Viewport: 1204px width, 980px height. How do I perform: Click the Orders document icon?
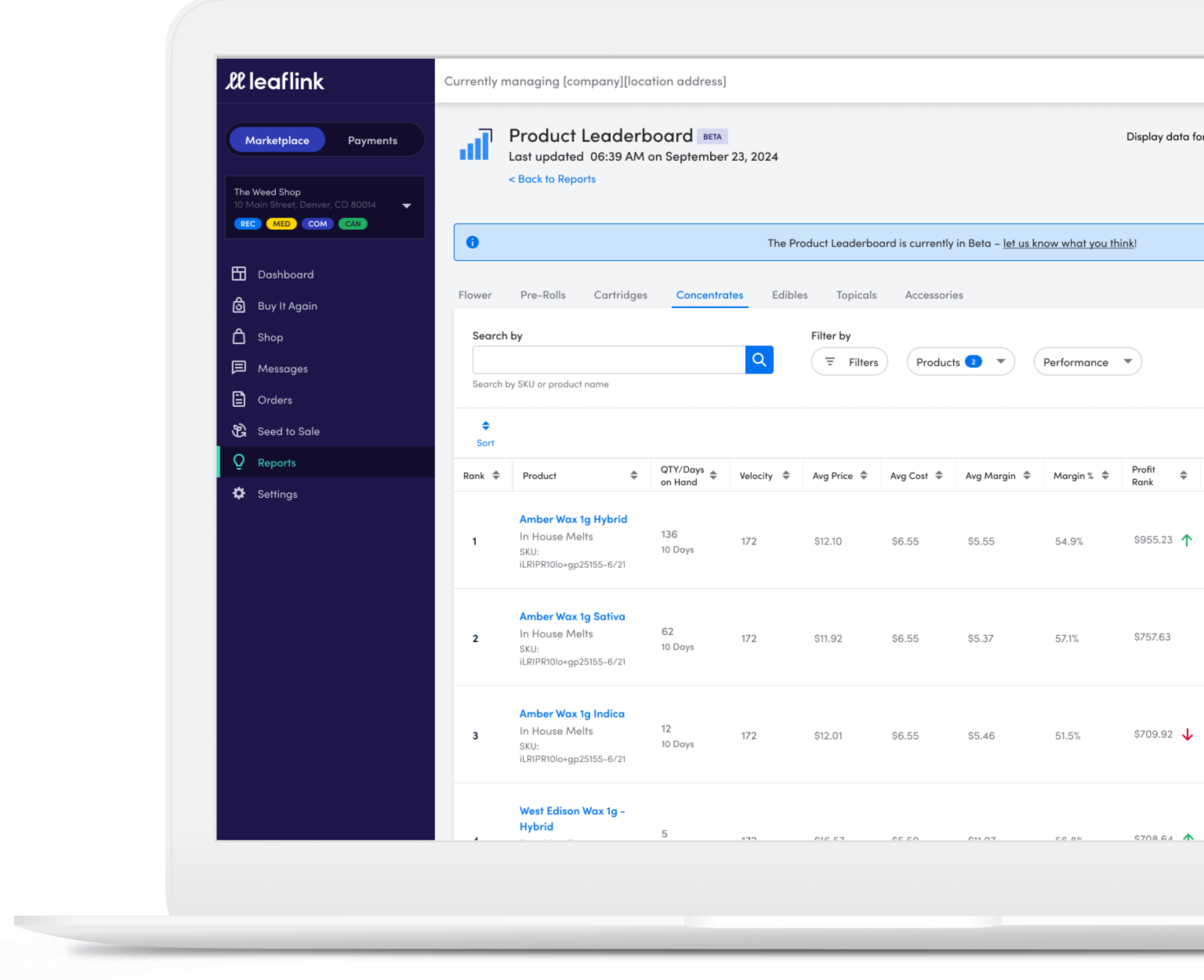pyautogui.click(x=239, y=399)
